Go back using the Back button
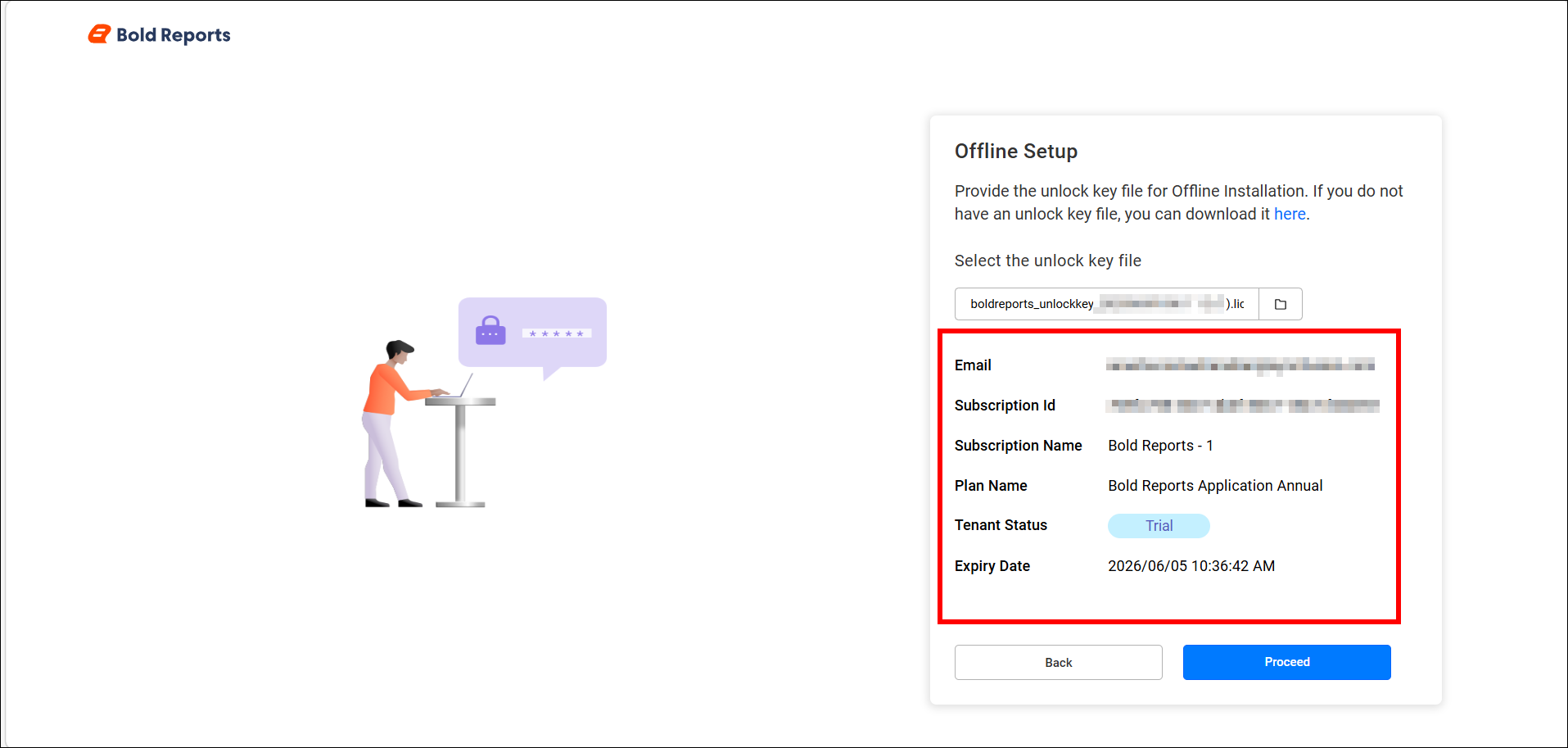The image size is (1568, 748). pyautogui.click(x=1058, y=662)
